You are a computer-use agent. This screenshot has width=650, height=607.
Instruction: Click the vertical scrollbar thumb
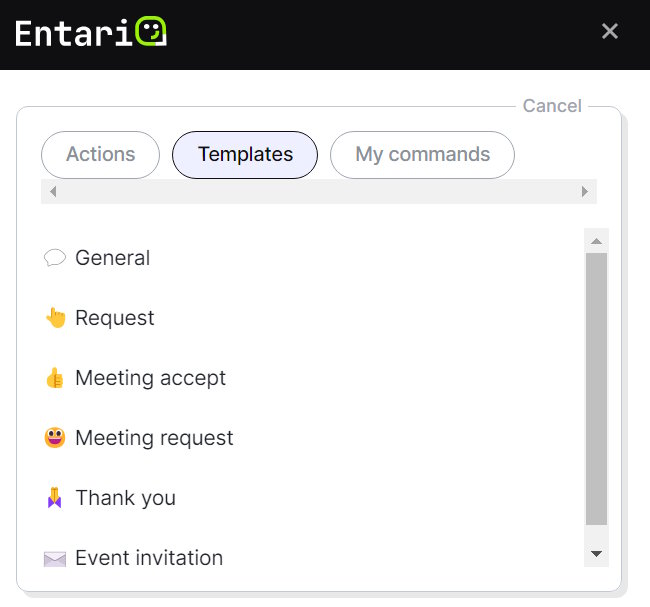(596, 388)
